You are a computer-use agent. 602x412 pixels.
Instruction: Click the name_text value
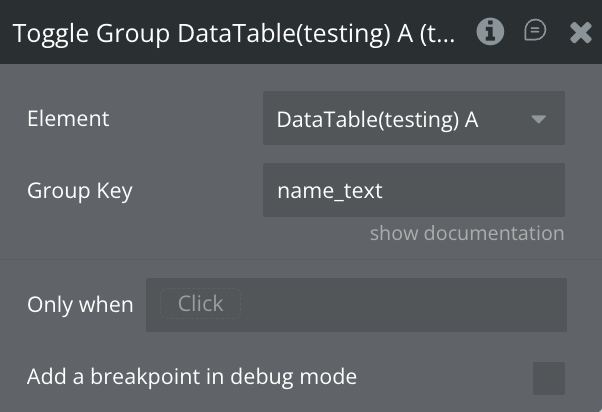tap(329, 190)
